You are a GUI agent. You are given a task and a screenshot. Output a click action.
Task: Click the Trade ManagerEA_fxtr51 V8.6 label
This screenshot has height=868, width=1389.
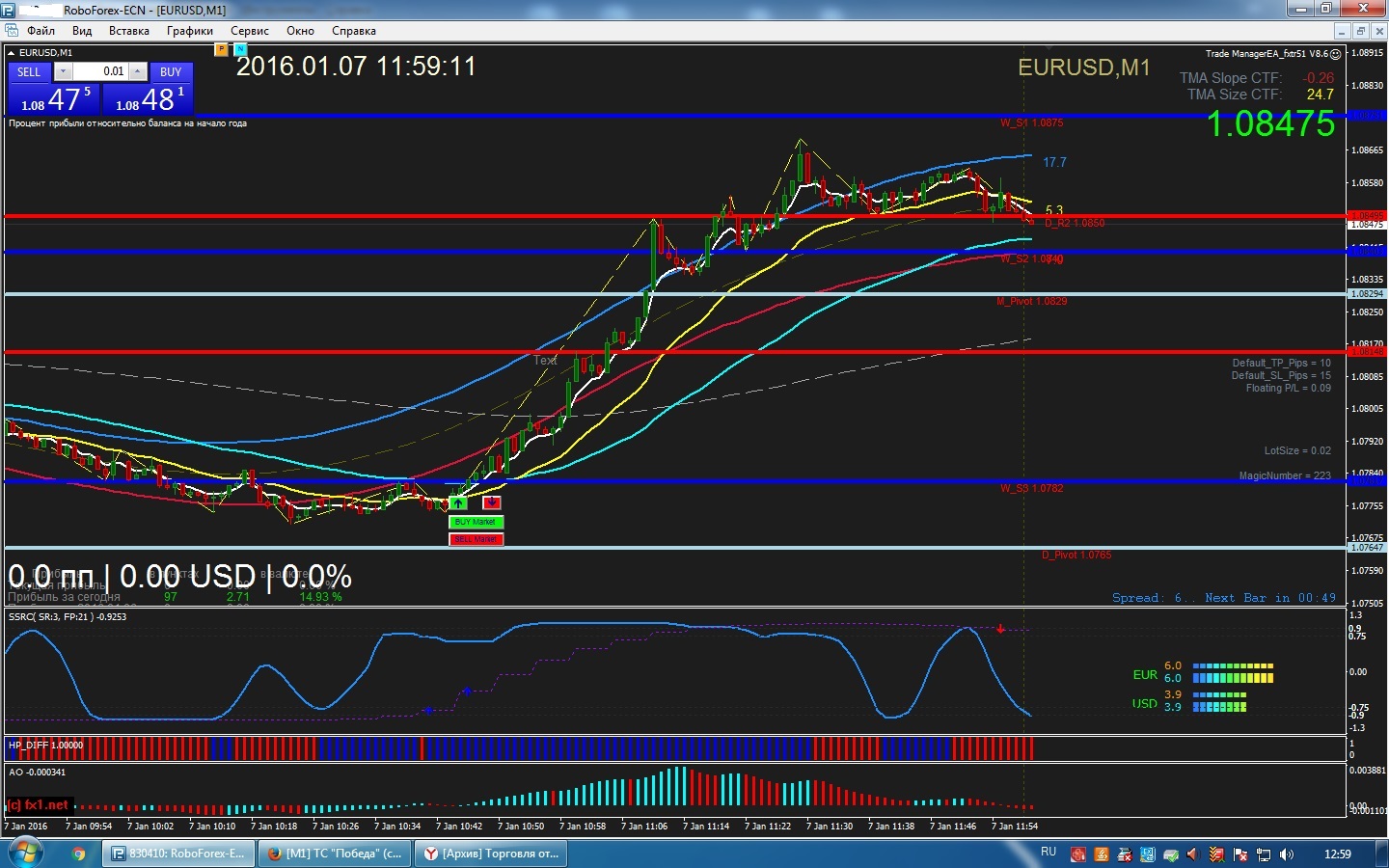click(x=1266, y=54)
